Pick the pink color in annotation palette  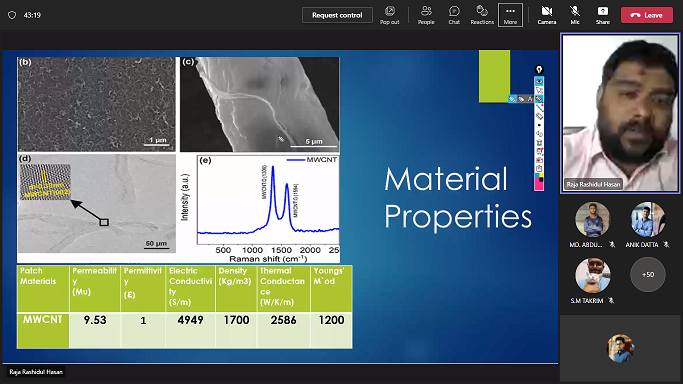pyautogui.click(x=538, y=183)
